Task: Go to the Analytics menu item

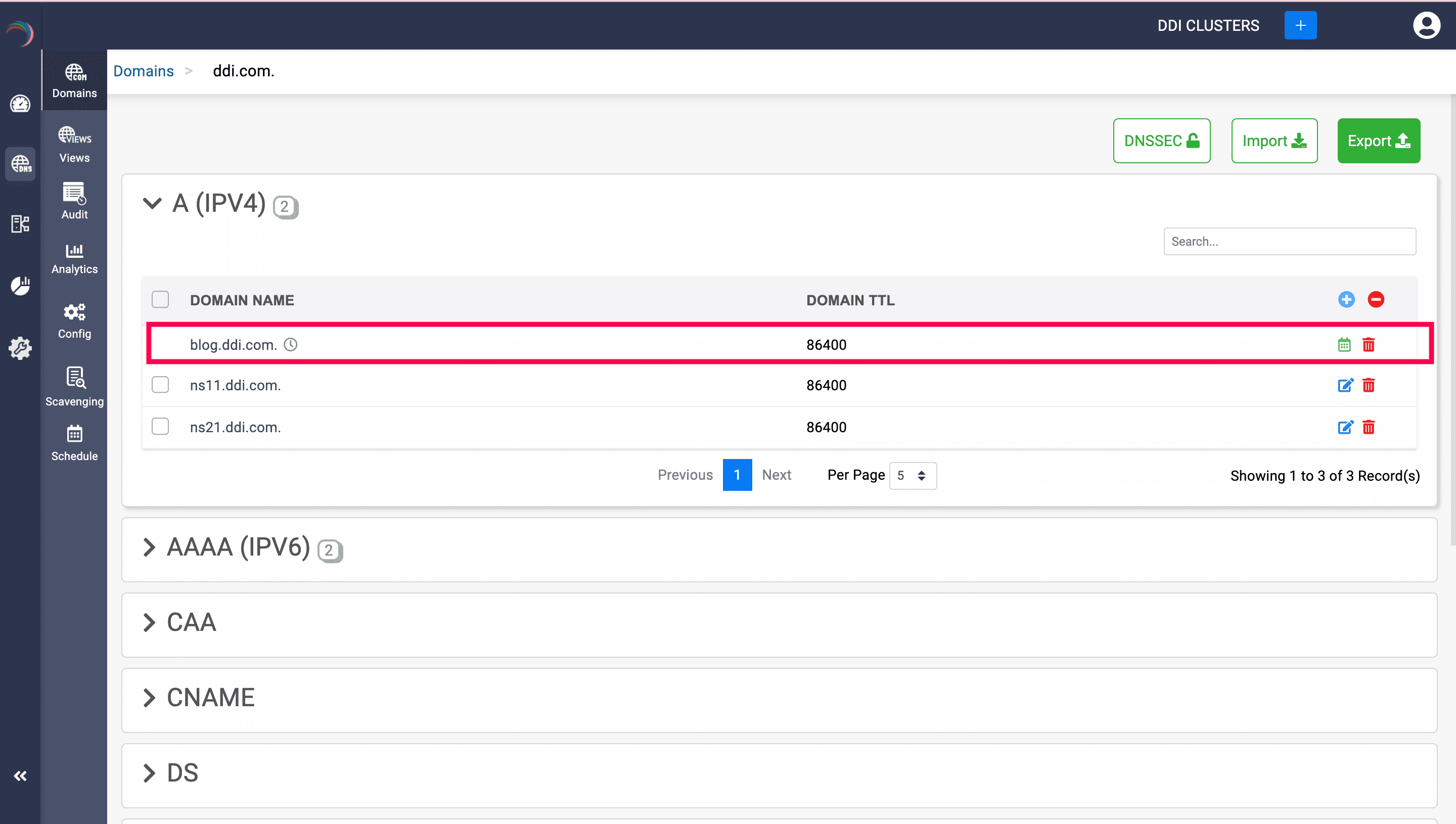Action: pos(74,259)
